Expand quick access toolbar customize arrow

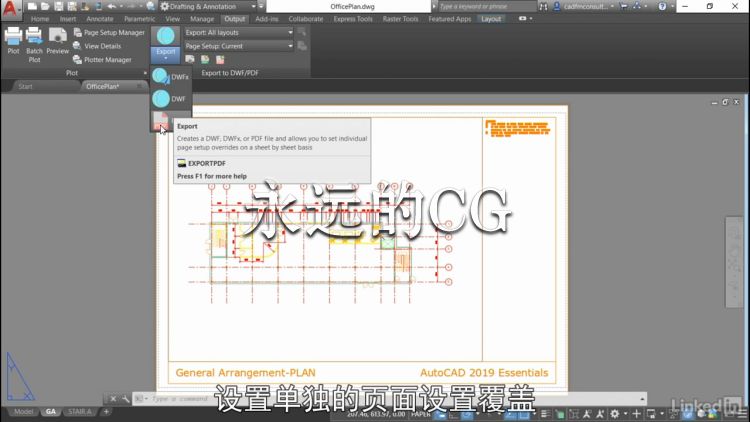coord(261,6)
